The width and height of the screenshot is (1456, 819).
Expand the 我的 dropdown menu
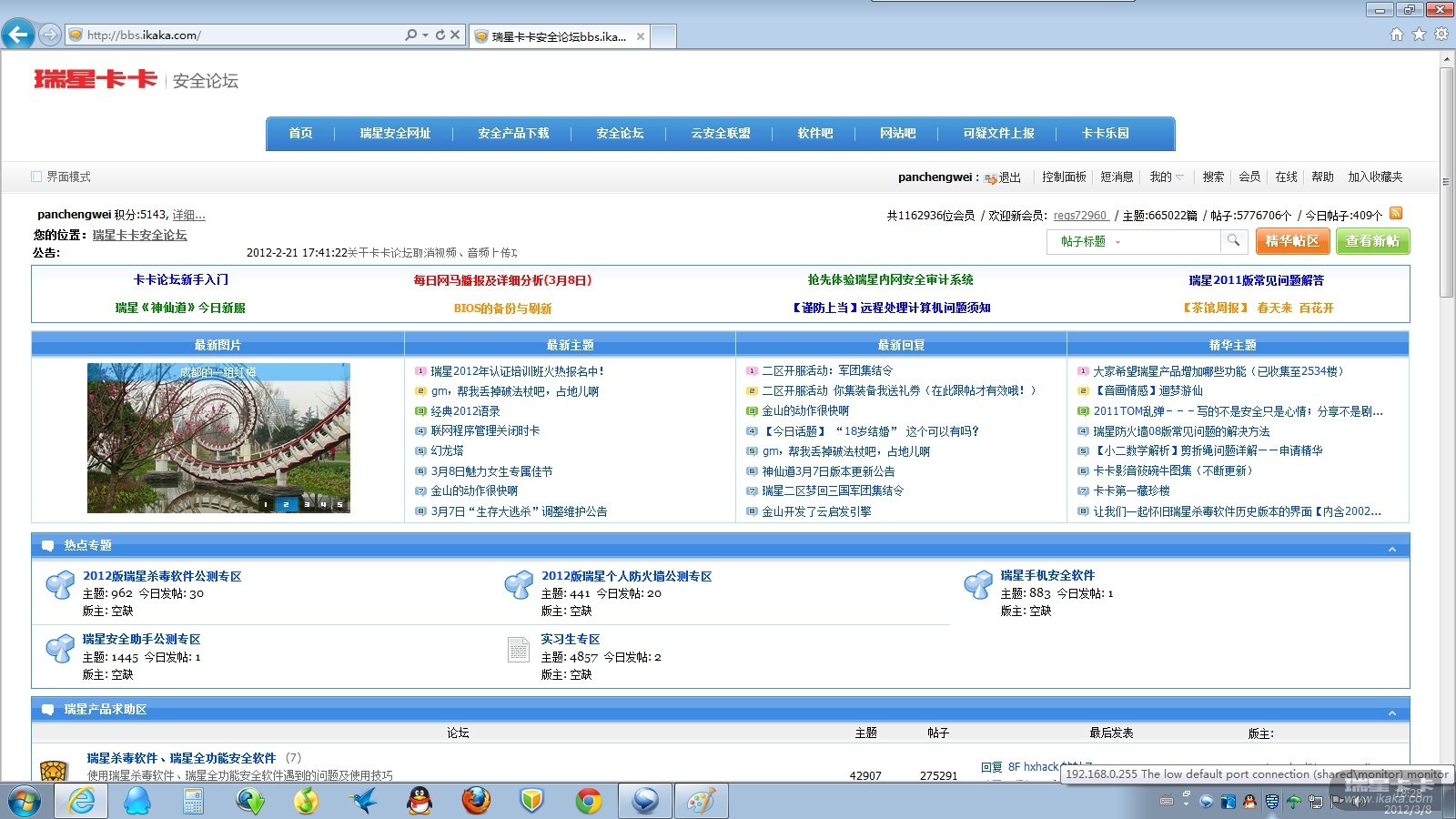point(1167,177)
